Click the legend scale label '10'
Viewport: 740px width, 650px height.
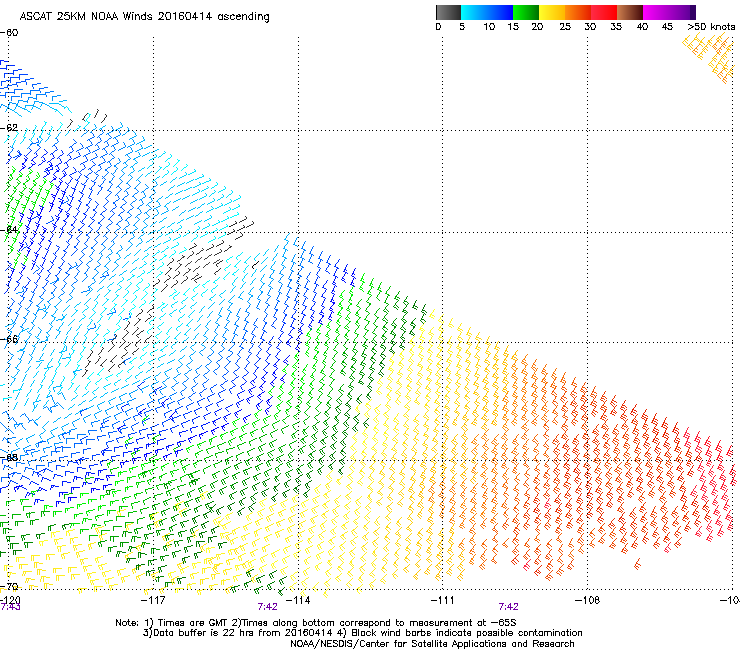tap(489, 27)
